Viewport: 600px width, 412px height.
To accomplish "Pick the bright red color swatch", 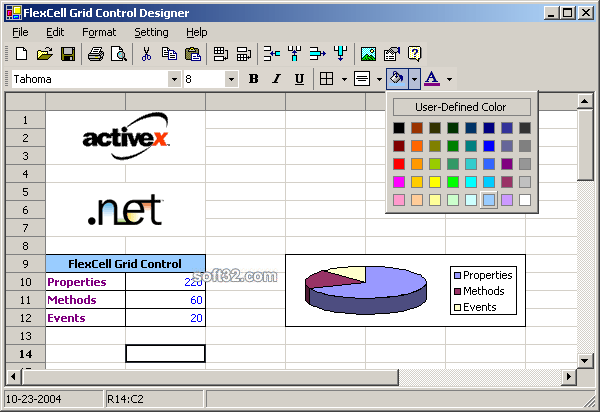I will (399, 164).
